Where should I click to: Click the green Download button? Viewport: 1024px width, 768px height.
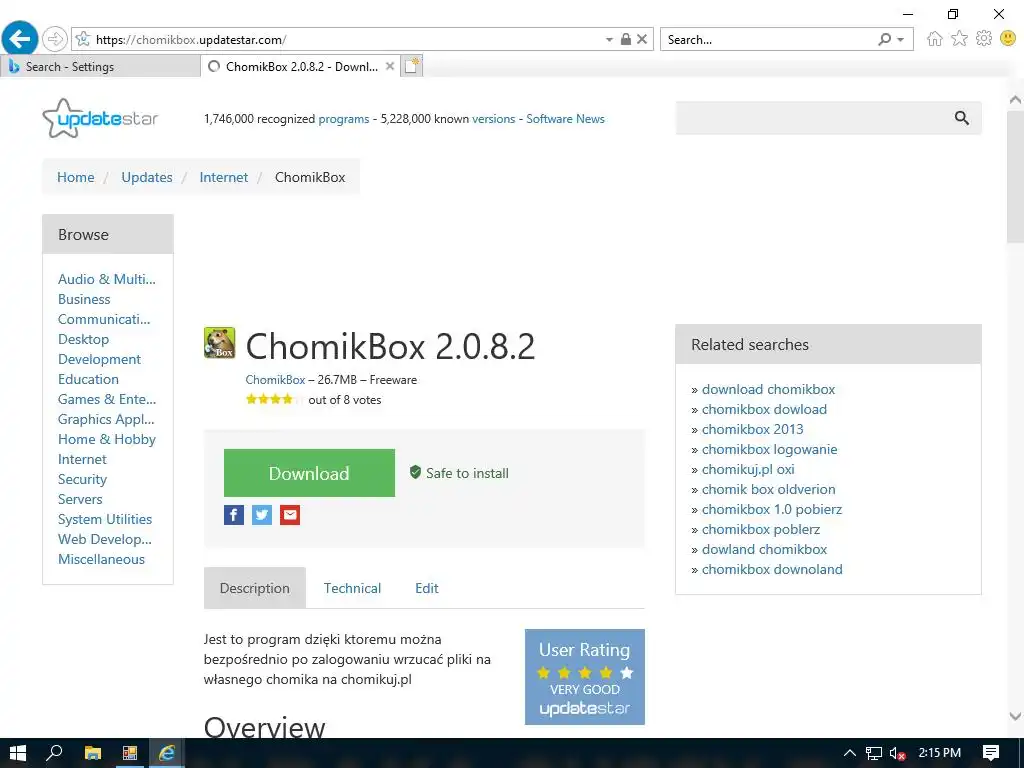309,473
